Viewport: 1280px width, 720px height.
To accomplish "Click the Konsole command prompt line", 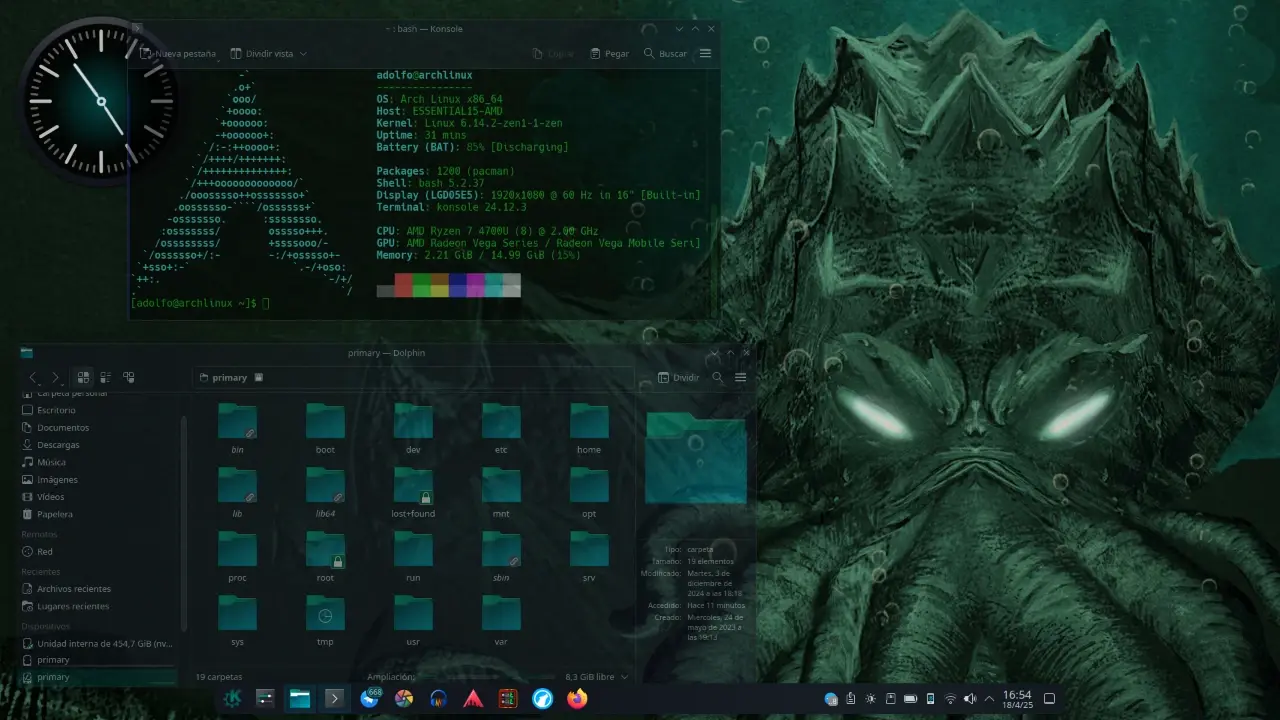I will pyautogui.click(x=201, y=303).
